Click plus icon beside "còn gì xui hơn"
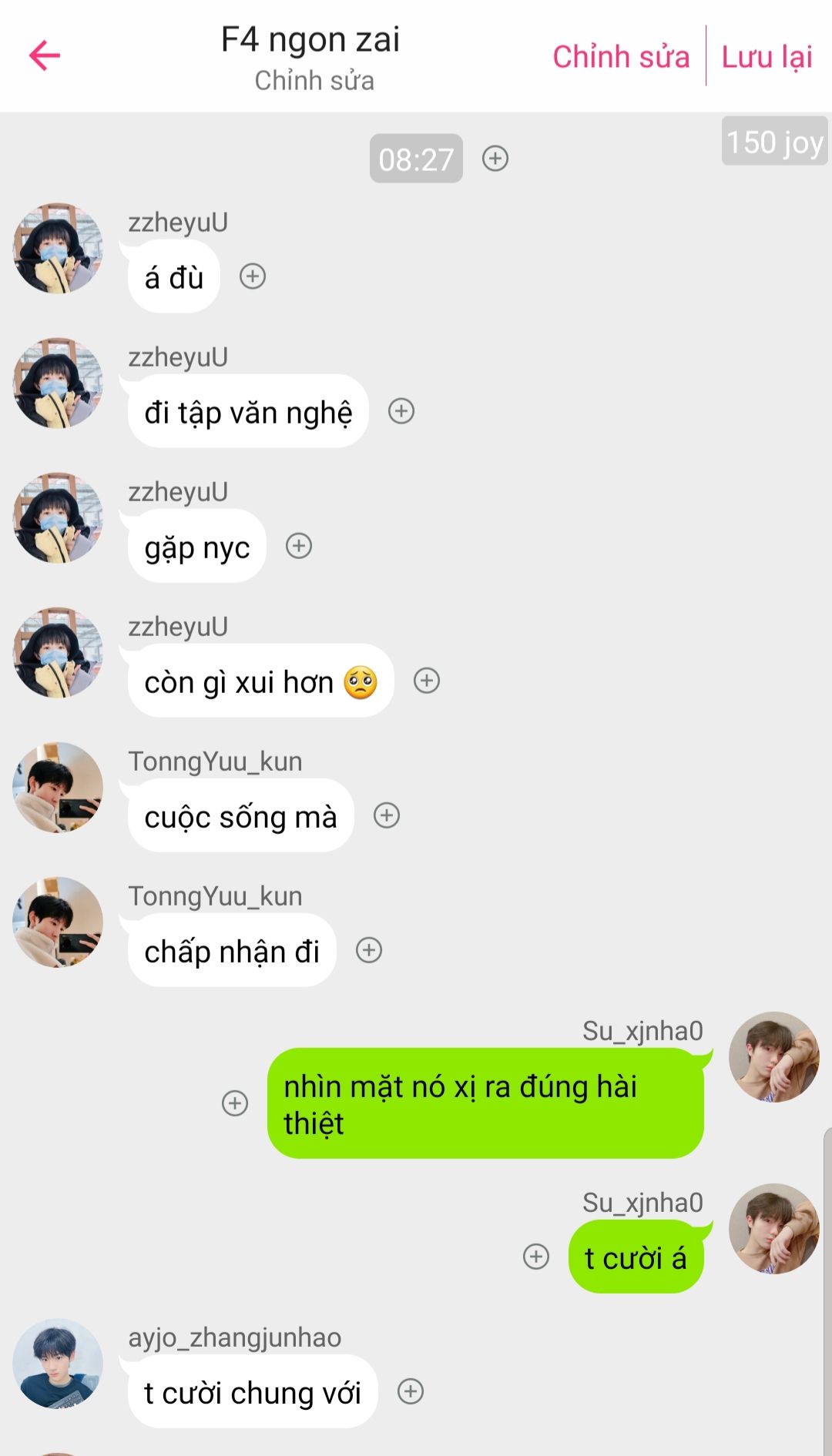This screenshot has width=832, height=1456. [427, 681]
